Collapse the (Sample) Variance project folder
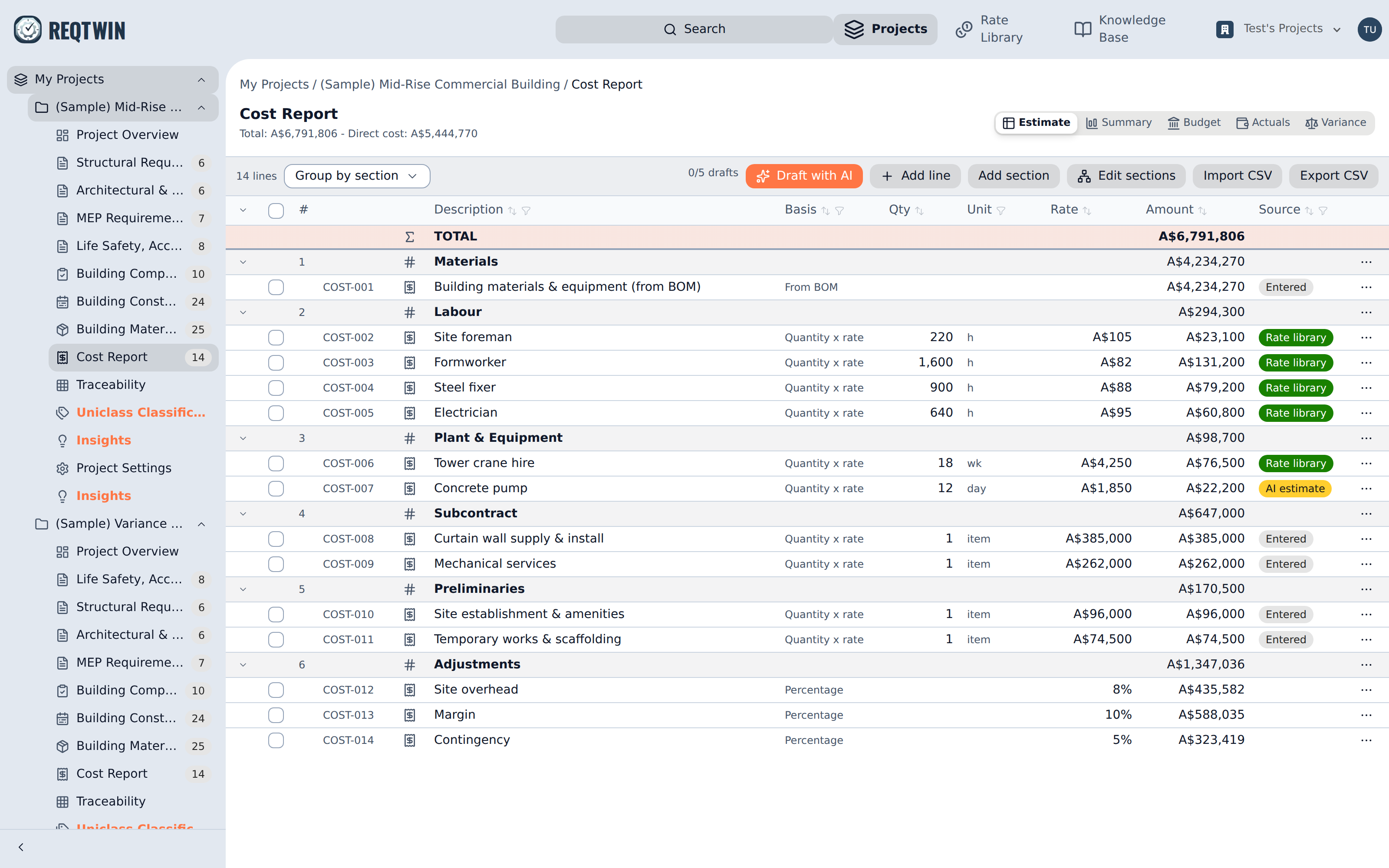 pos(201,524)
